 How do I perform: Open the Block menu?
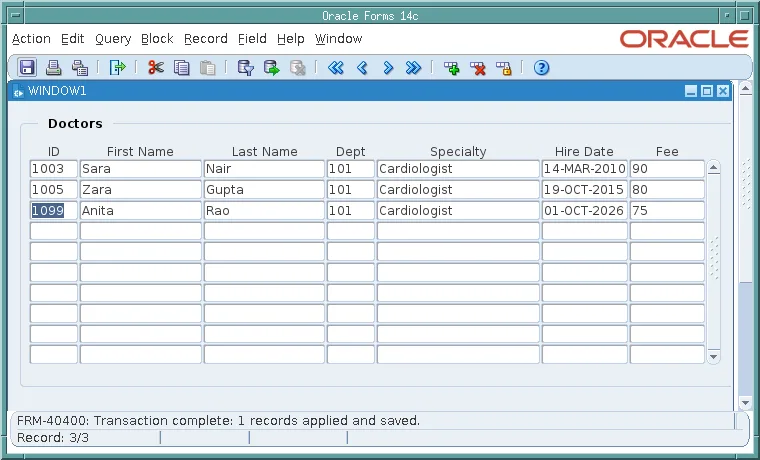157,39
